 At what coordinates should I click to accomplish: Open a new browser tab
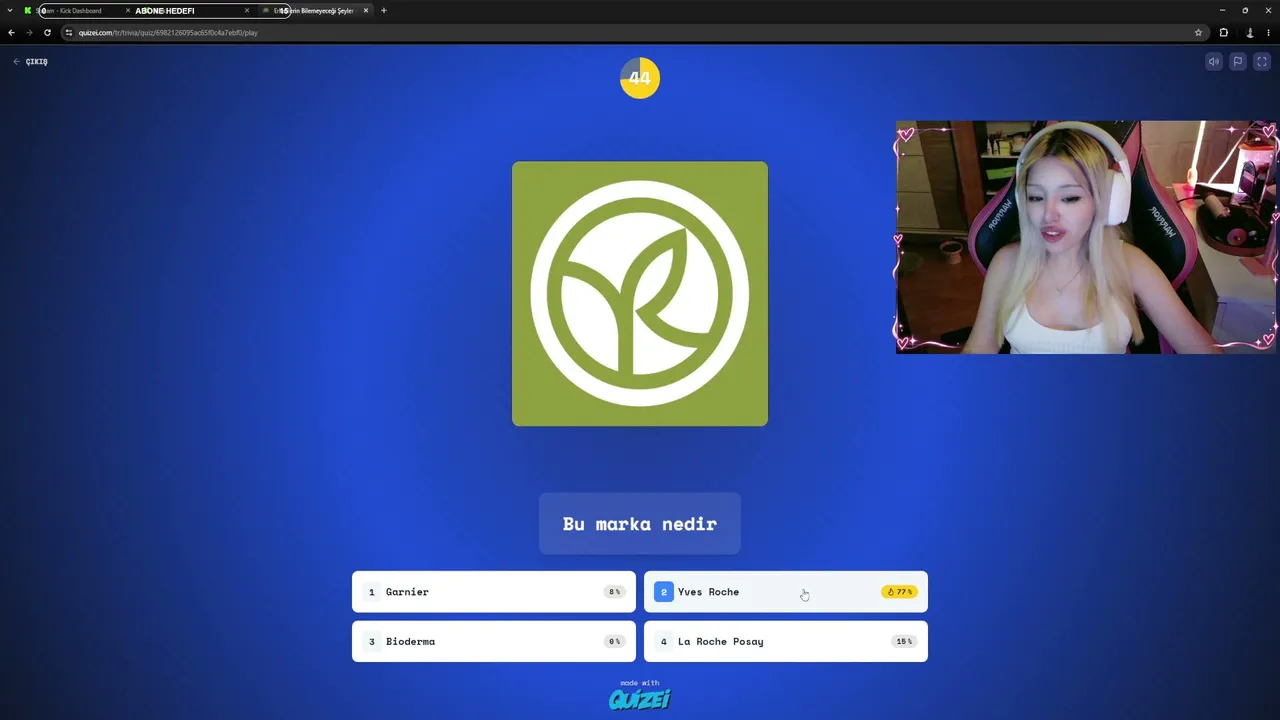click(x=384, y=10)
